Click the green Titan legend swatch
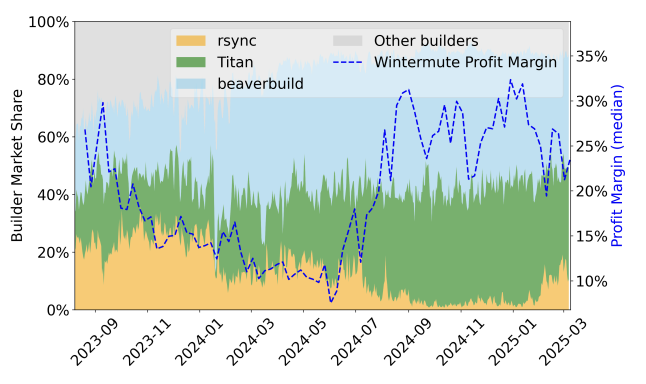Viewport: 646px width, 384px height. pyautogui.click(x=191, y=62)
